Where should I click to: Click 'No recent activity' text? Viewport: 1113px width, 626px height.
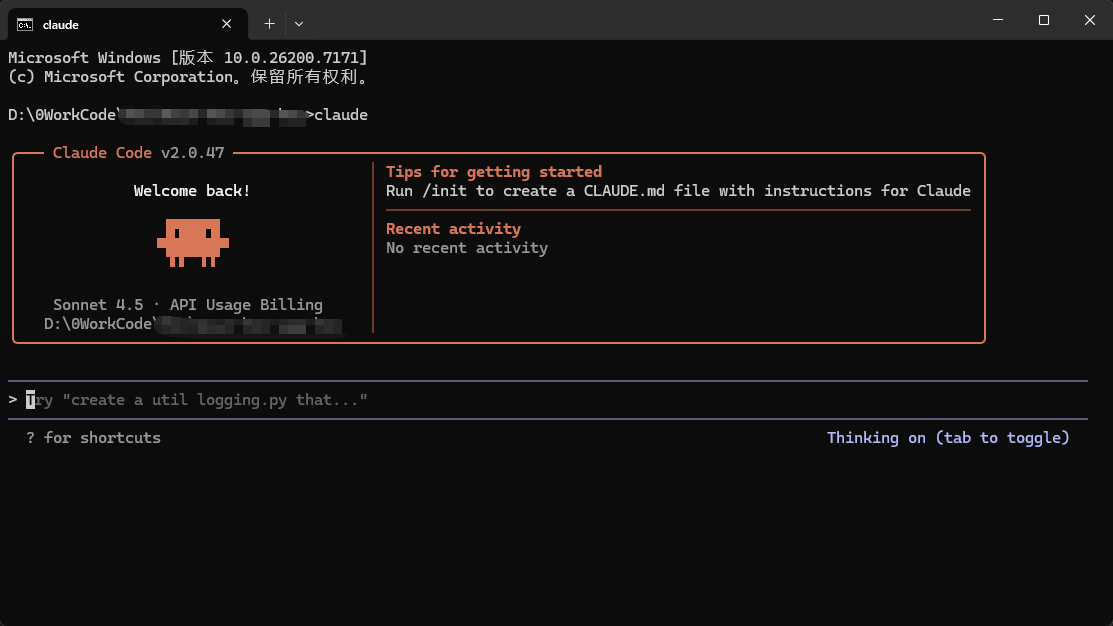tap(467, 248)
